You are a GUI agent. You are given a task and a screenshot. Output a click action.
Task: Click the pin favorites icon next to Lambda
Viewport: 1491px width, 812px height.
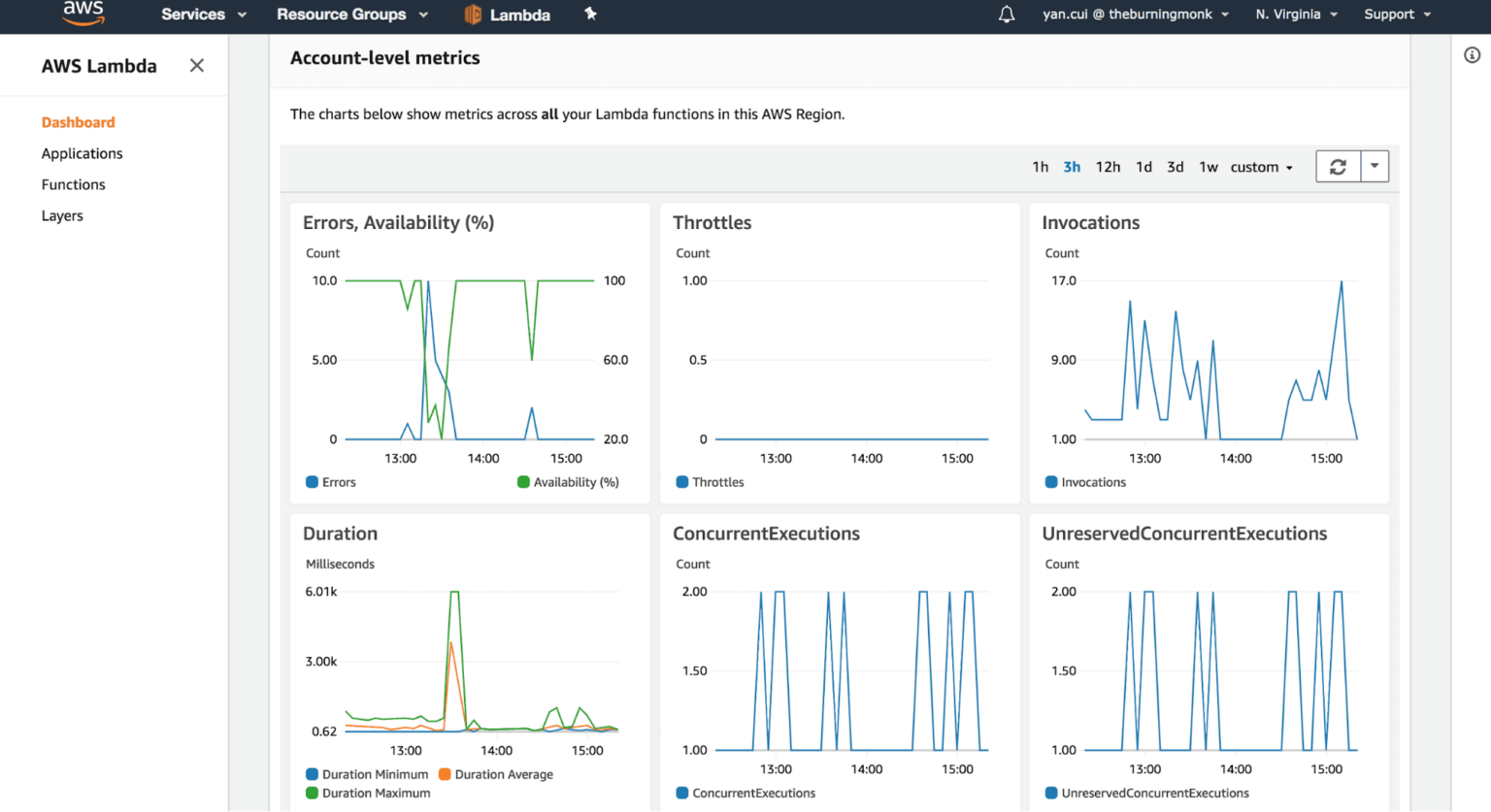[590, 14]
